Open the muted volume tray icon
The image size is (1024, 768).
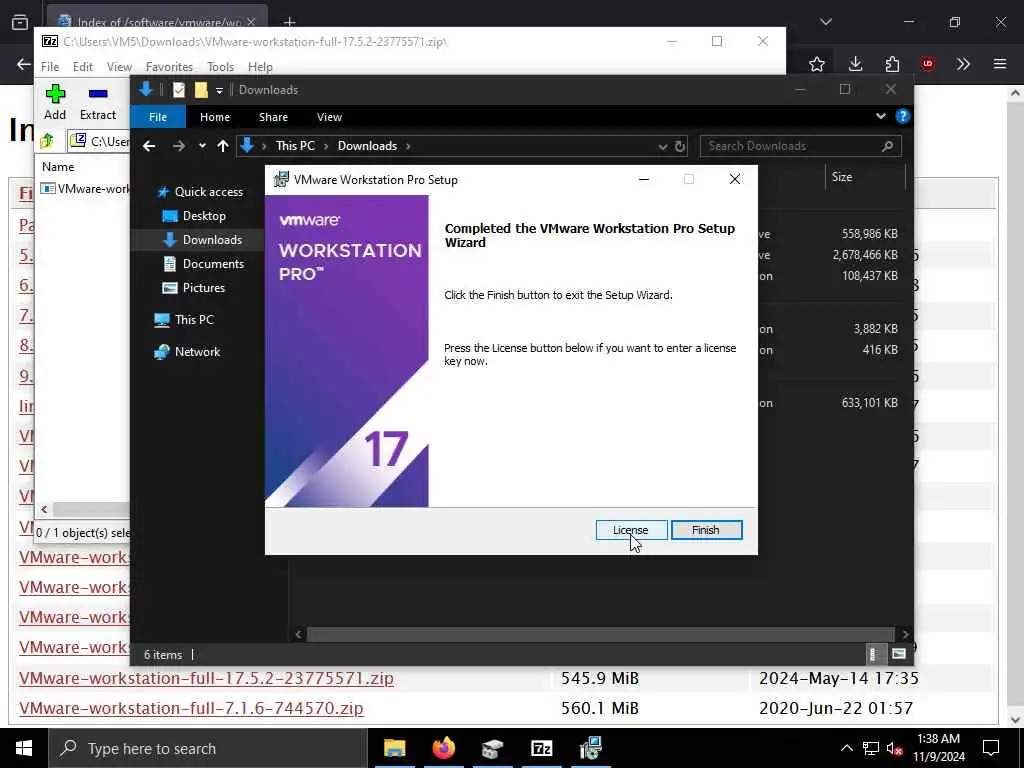pyautogui.click(x=894, y=748)
